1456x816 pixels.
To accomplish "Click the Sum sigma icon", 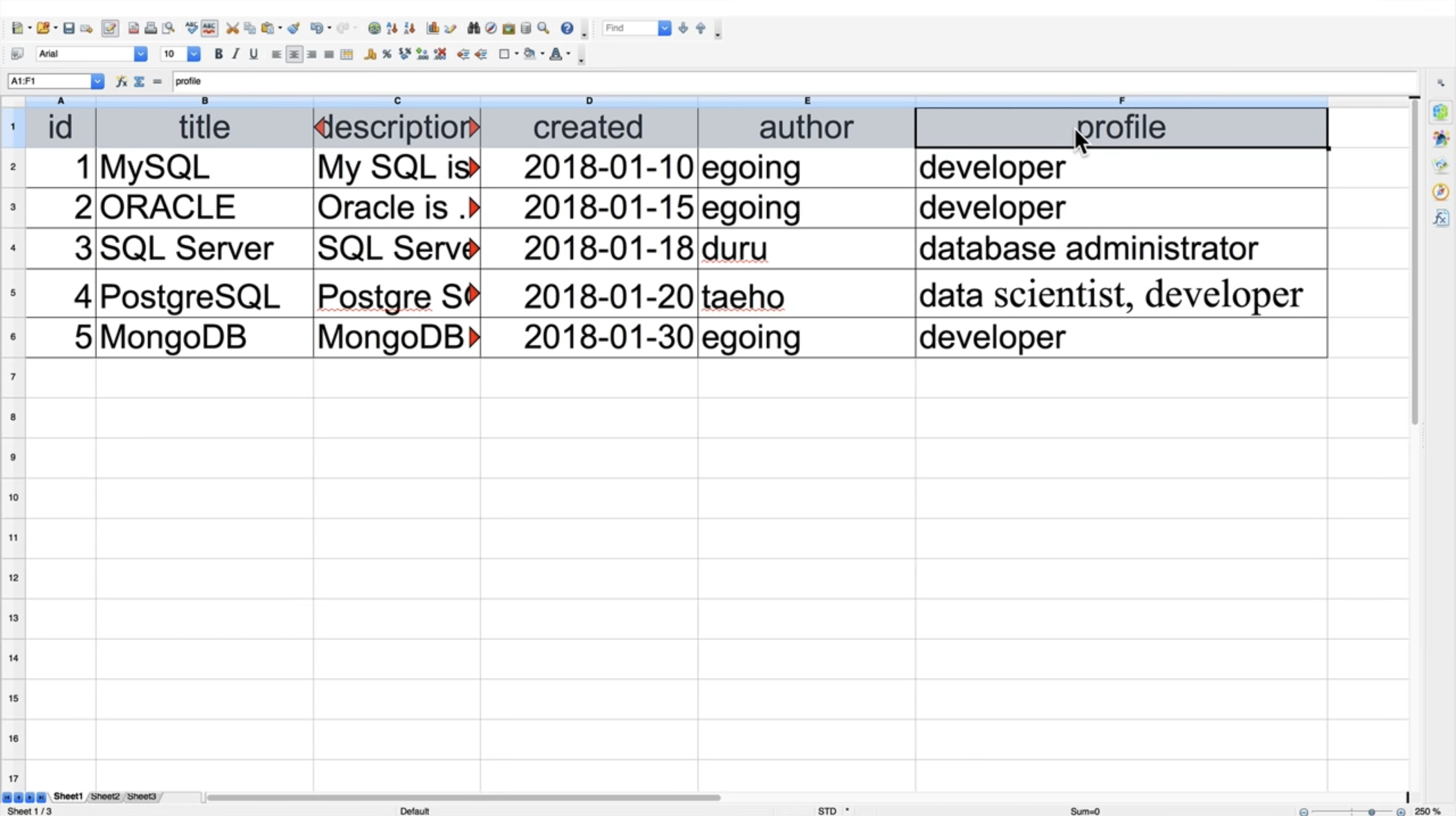I will (139, 82).
